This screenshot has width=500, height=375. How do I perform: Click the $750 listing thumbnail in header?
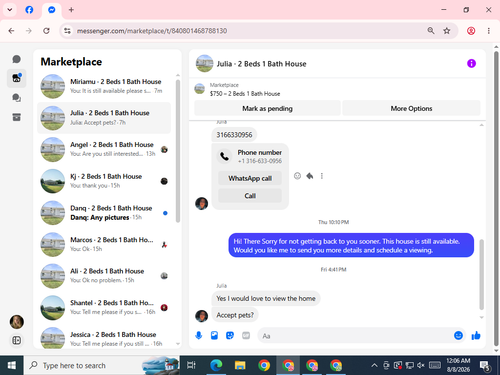pos(199,89)
